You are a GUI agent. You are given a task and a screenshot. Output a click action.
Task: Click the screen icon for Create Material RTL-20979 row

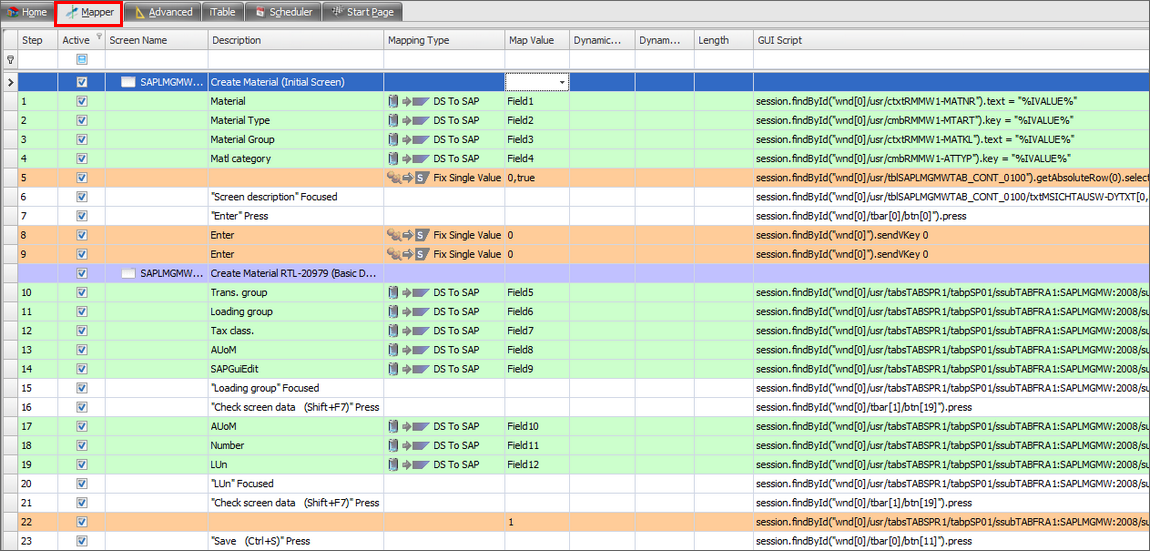tap(128, 273)
